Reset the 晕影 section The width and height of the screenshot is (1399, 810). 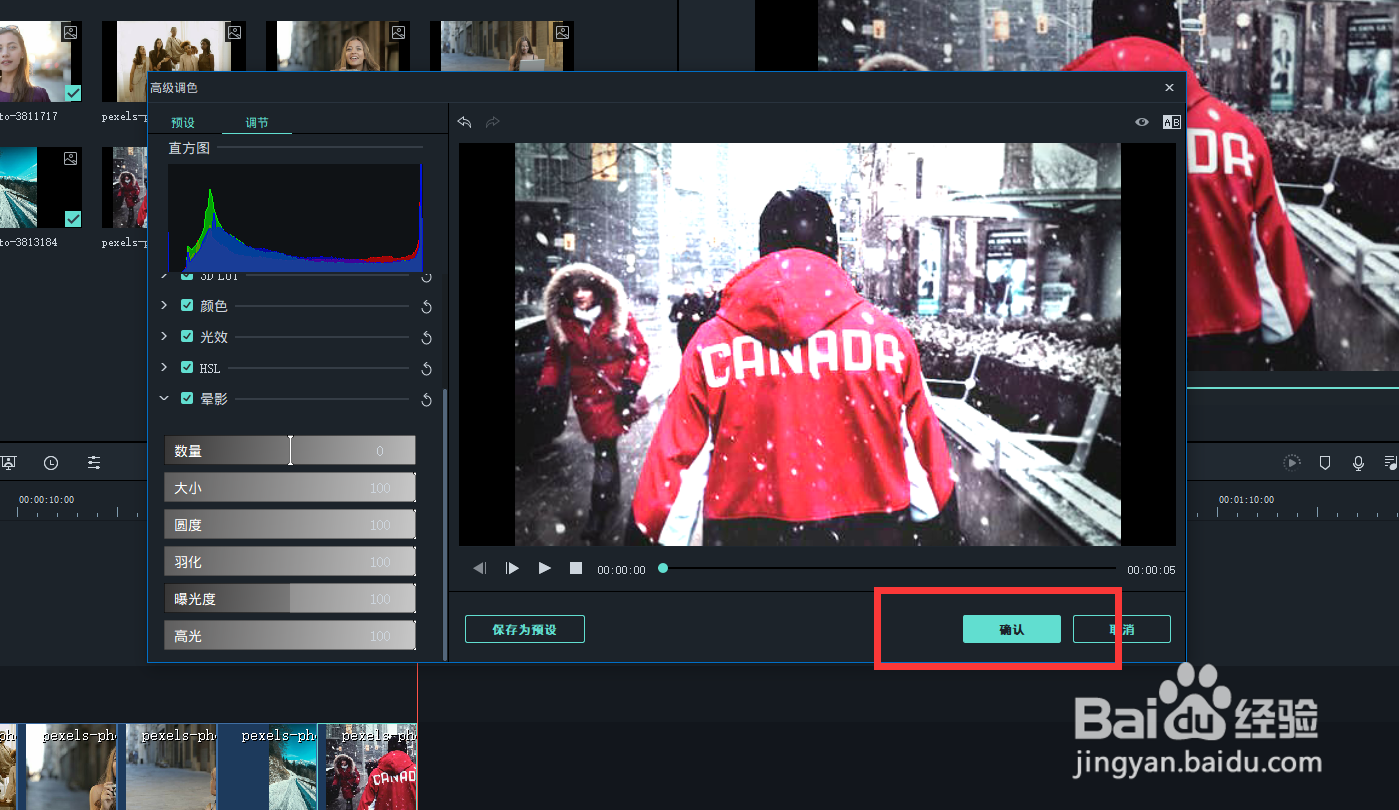point(426,400)
